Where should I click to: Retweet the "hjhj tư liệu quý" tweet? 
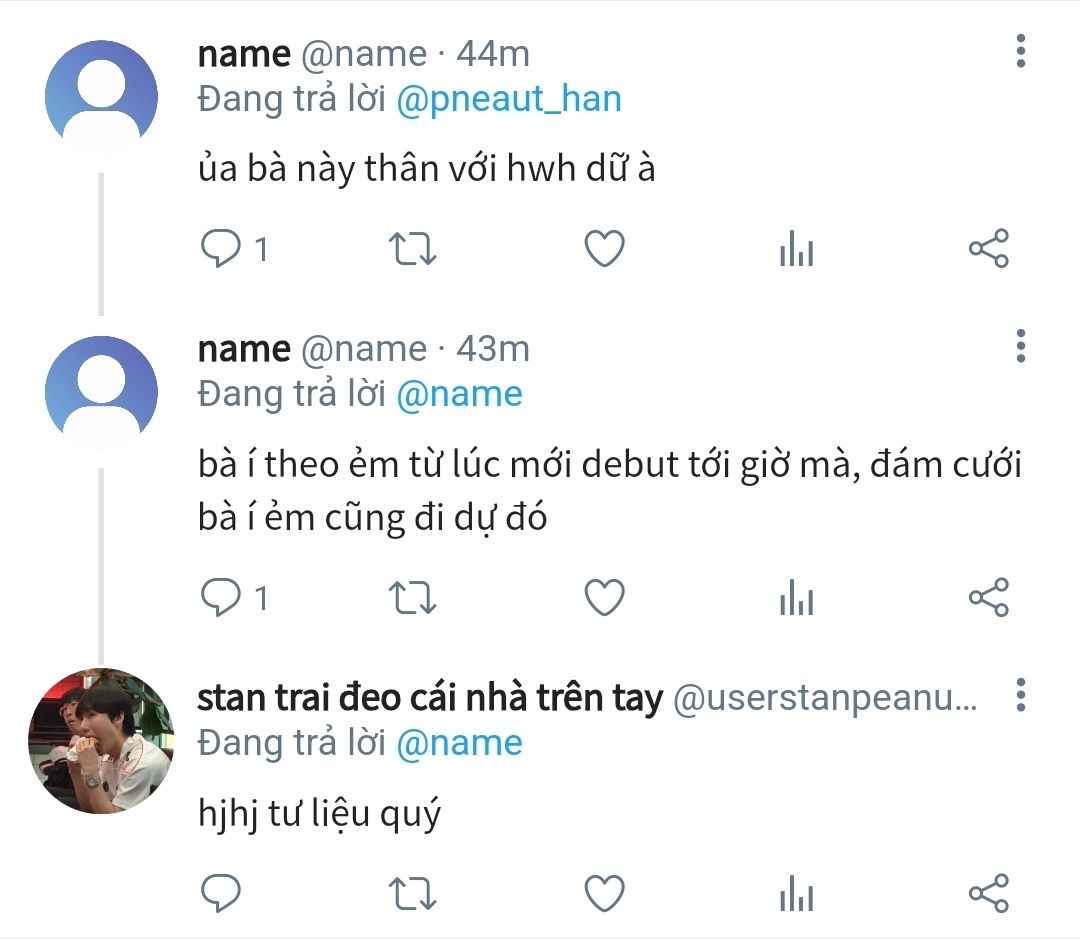coord(411,892)
